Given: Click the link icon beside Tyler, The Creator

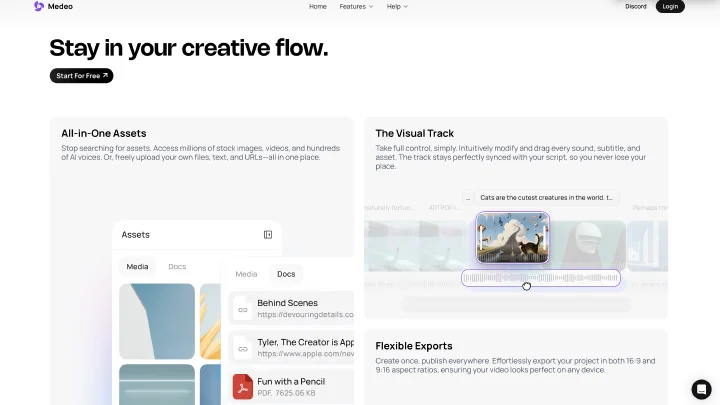Looking at the screenshot, I should click(243, 349).
